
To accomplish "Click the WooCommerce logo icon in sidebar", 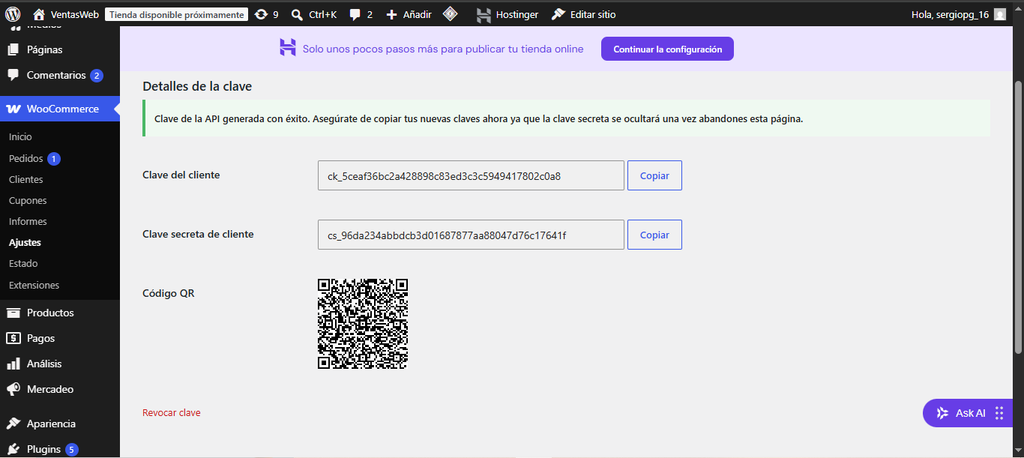I will click(13, 109).
